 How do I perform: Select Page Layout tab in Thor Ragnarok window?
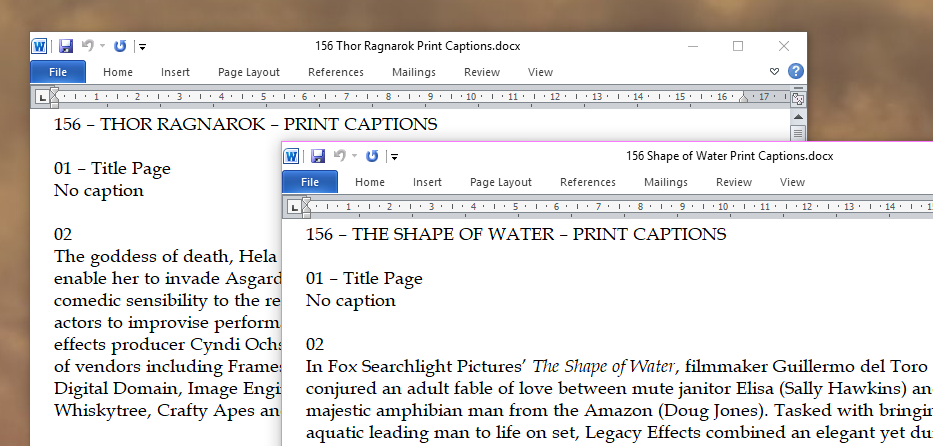249,72
